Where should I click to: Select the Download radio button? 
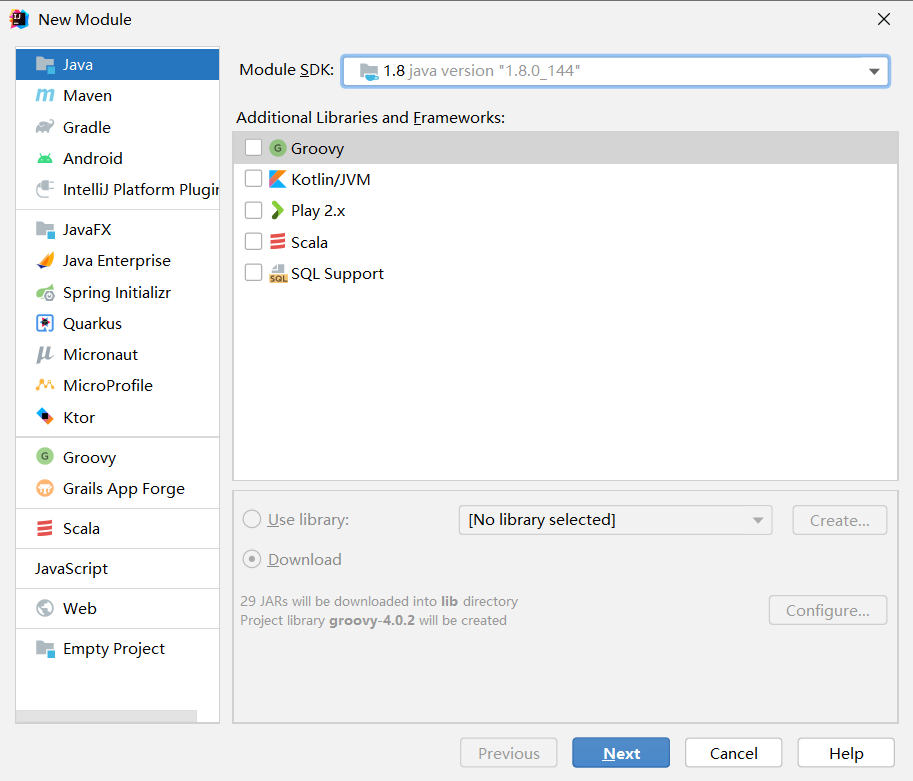pos(252,559)
